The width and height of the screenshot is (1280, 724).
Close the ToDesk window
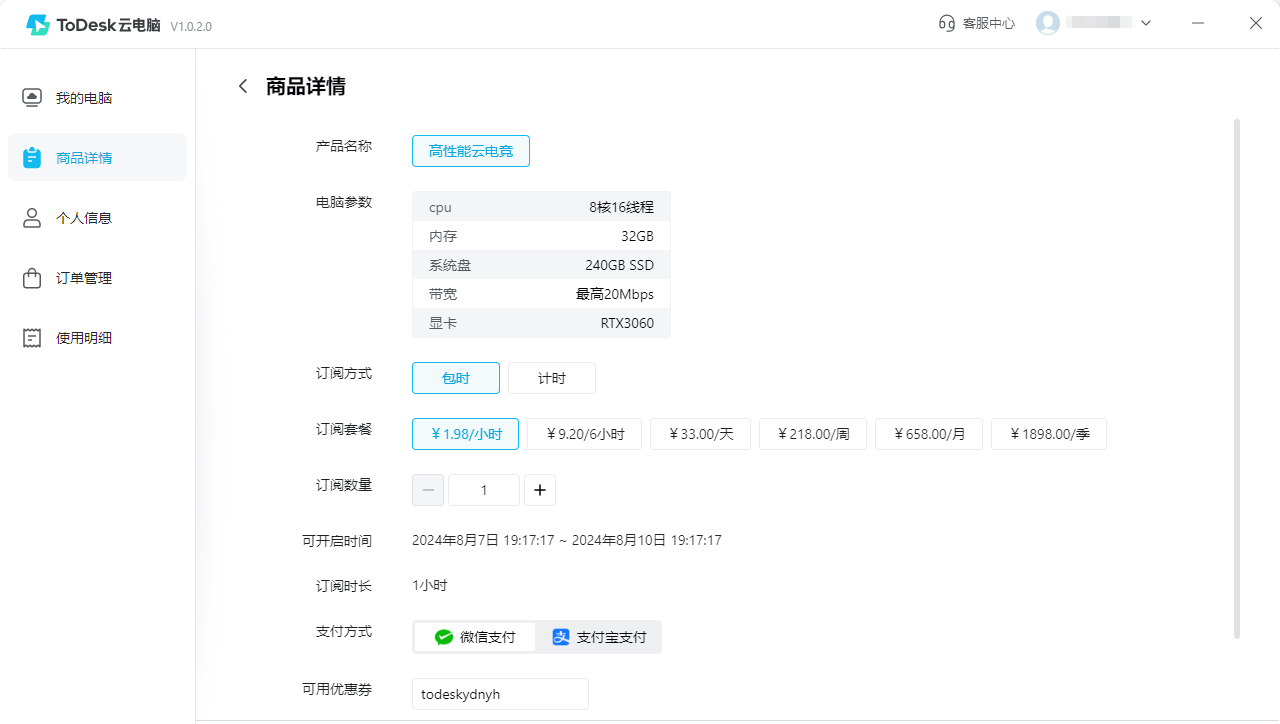click(x=1256, y=23)
